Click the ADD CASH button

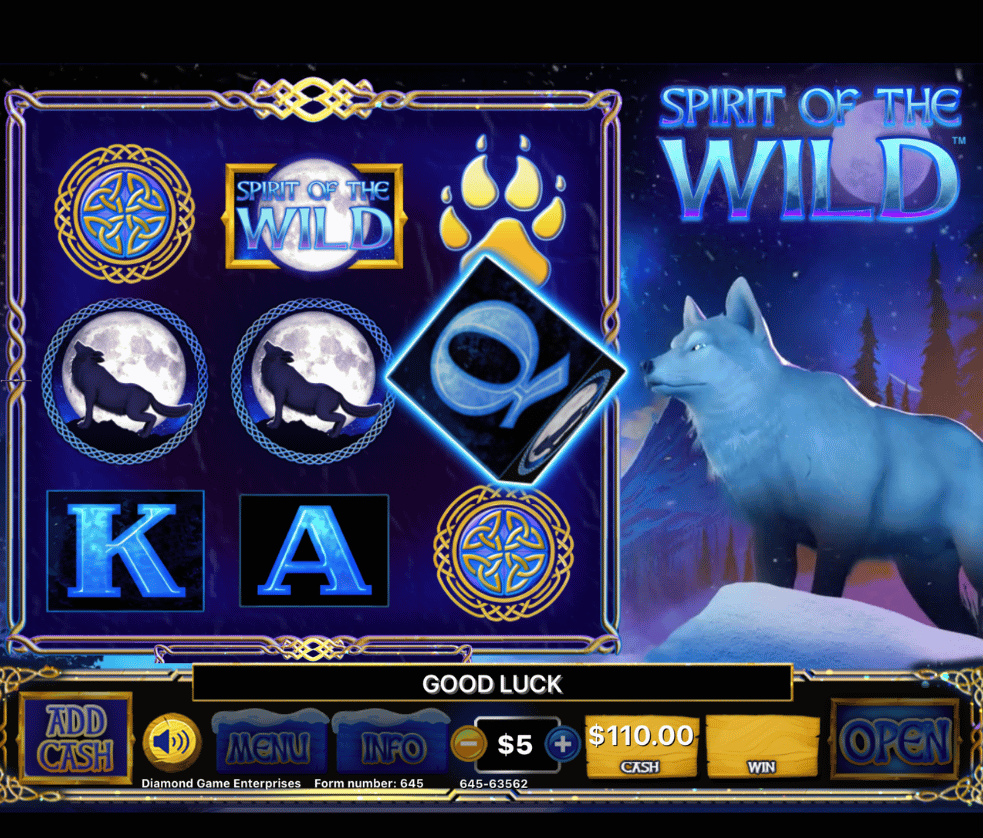(76, 738)
